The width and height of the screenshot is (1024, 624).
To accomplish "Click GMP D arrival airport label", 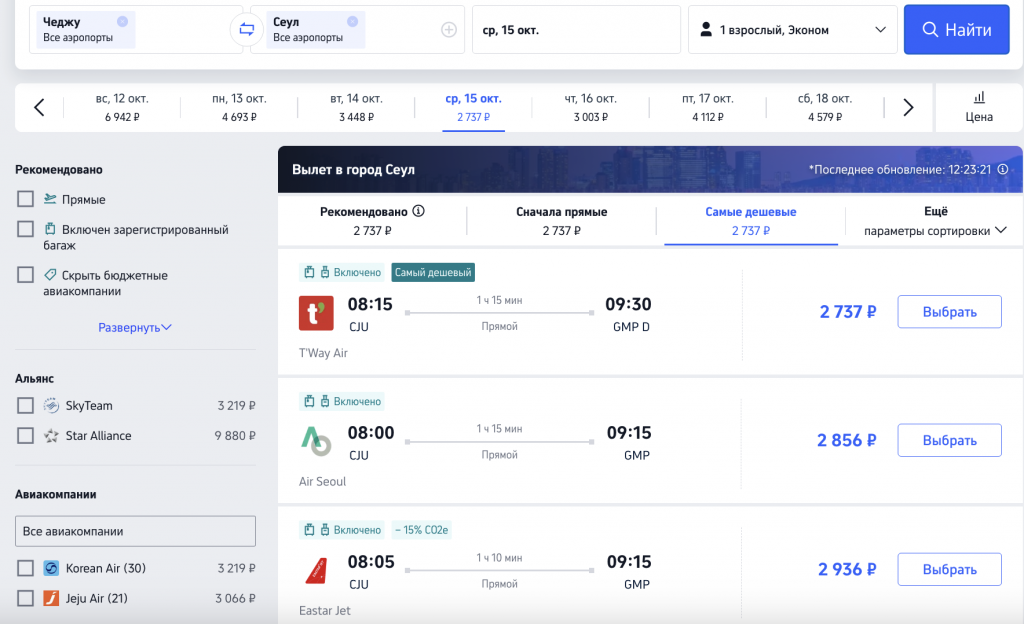I will [631, 326].
